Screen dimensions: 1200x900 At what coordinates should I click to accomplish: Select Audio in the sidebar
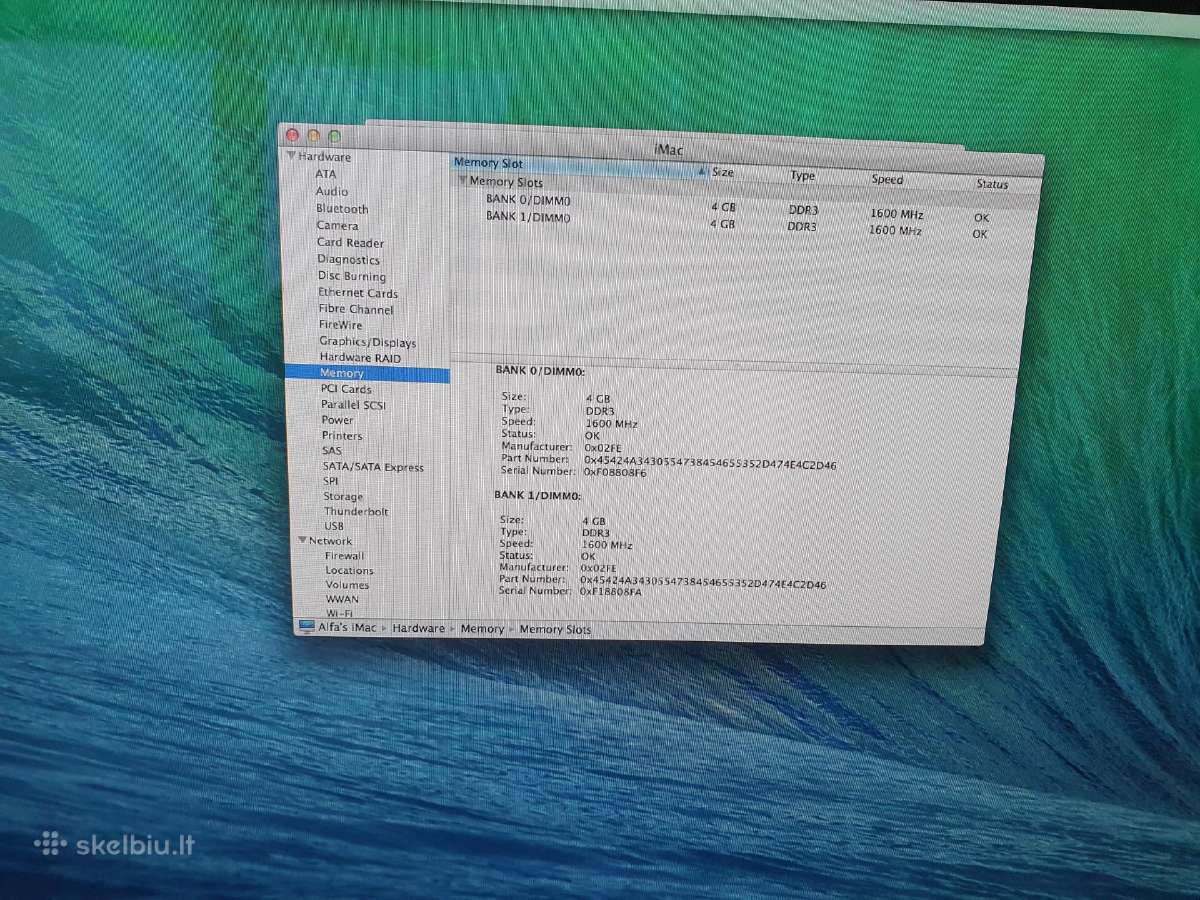click(x=332, y=191)
